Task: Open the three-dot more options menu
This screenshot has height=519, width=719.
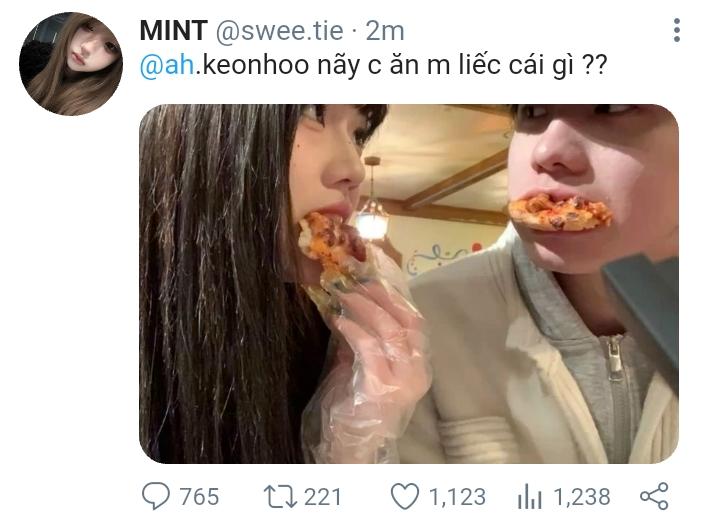Action: (x=677, y=31)
